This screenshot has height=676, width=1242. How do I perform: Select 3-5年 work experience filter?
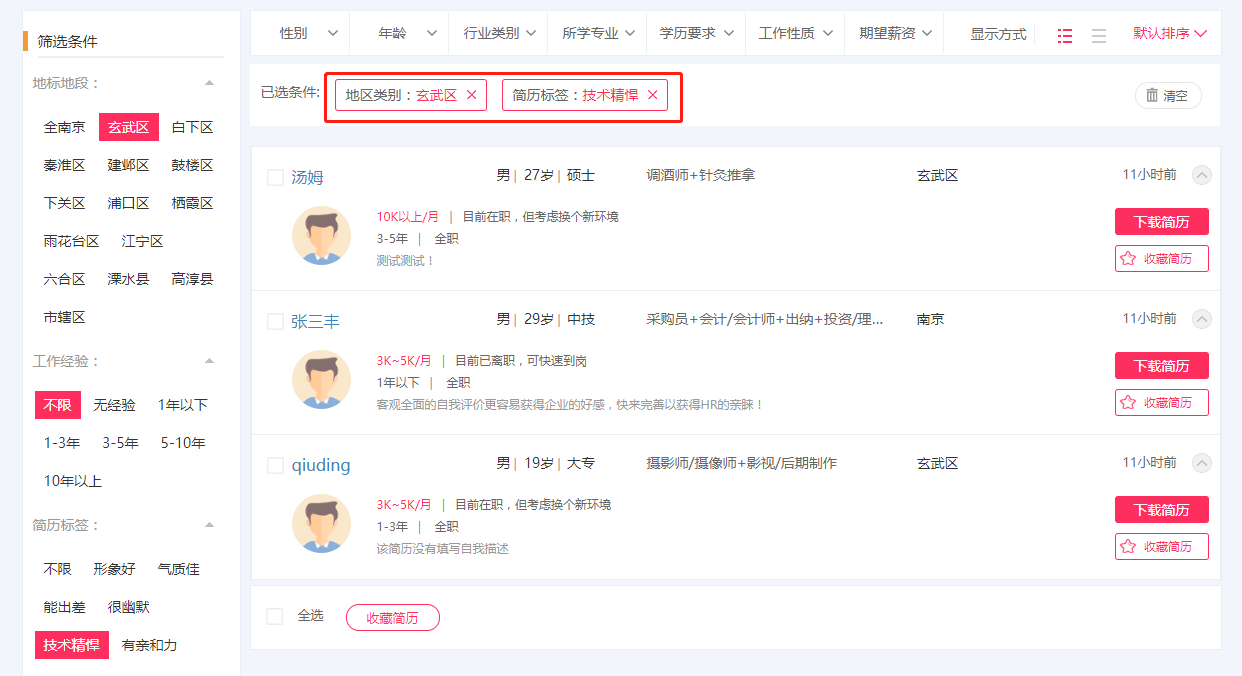pyautogui.click(x=120, y=443)
